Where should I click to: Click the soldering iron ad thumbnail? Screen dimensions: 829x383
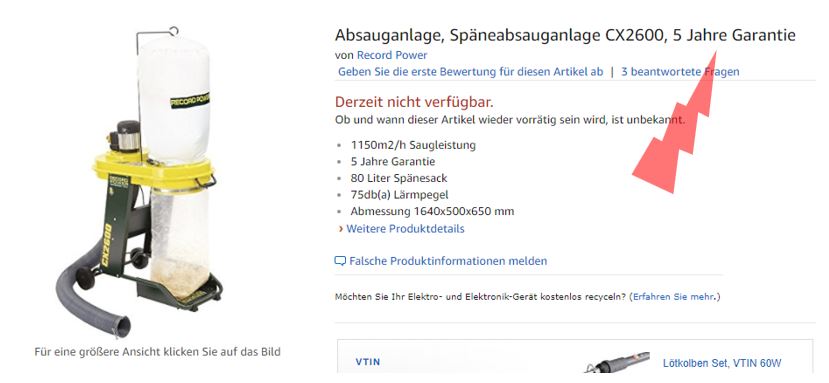tap(617, 362)
